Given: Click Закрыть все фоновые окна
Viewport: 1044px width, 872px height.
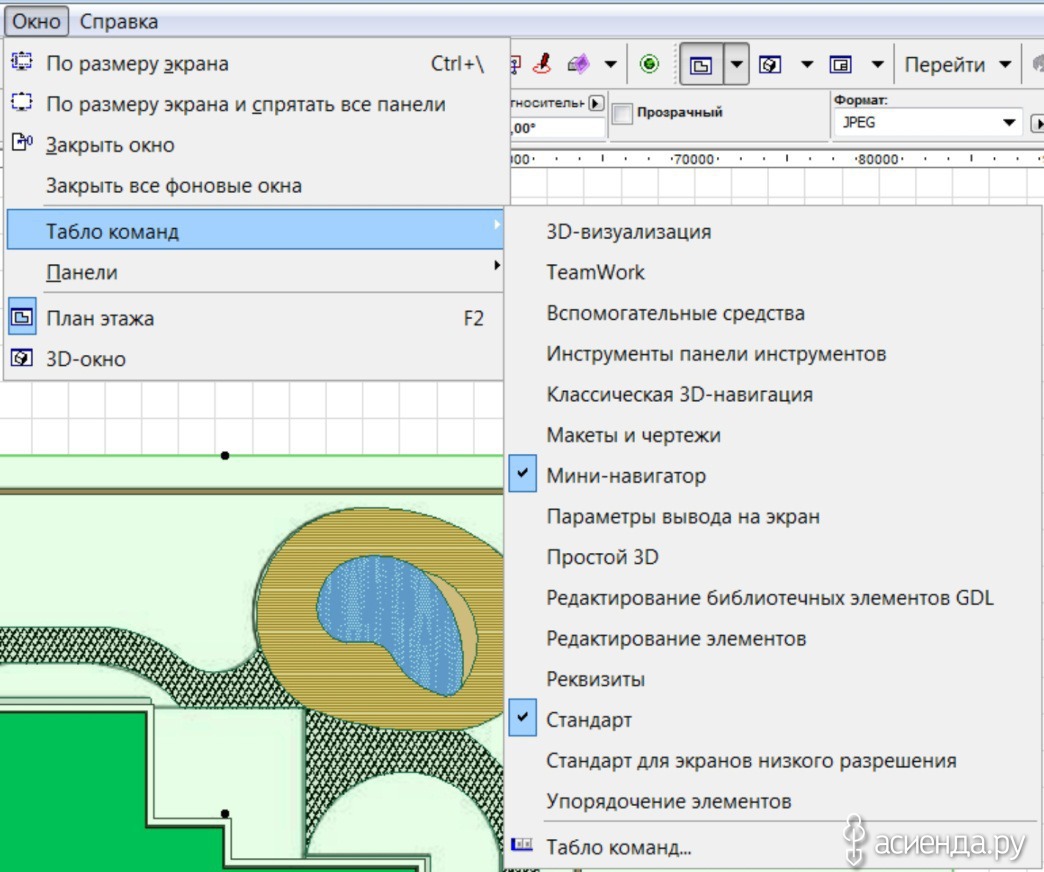Looking at the screenshot, I should point(254,185).
